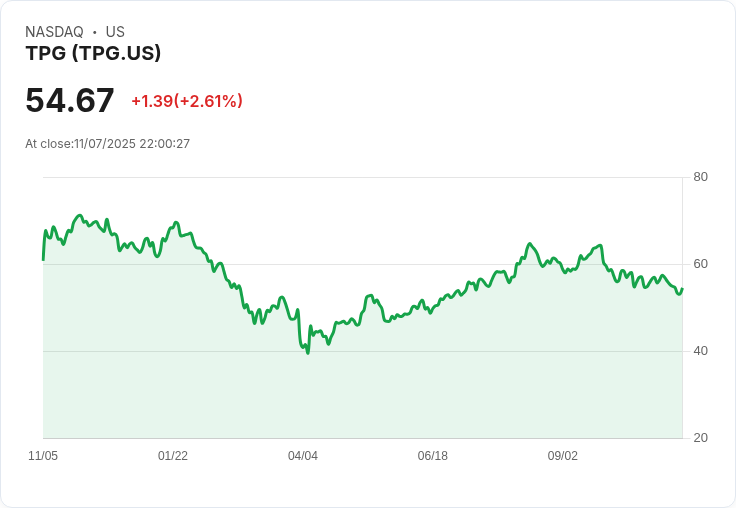Click the NASDAQ exchange label
This screenshot has width=736, height=508.
(54, 32)
